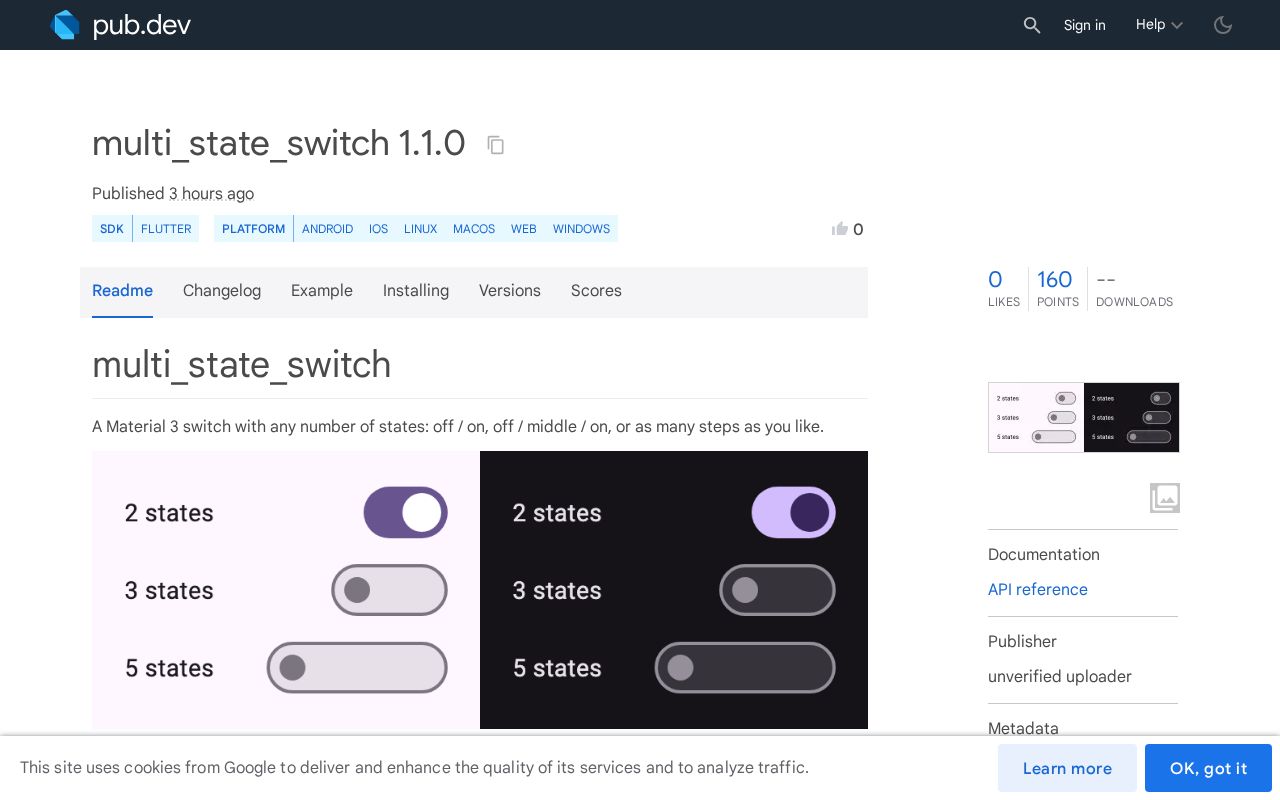Click the 'Published 3 hours ago' timestamp

point(173,194)
